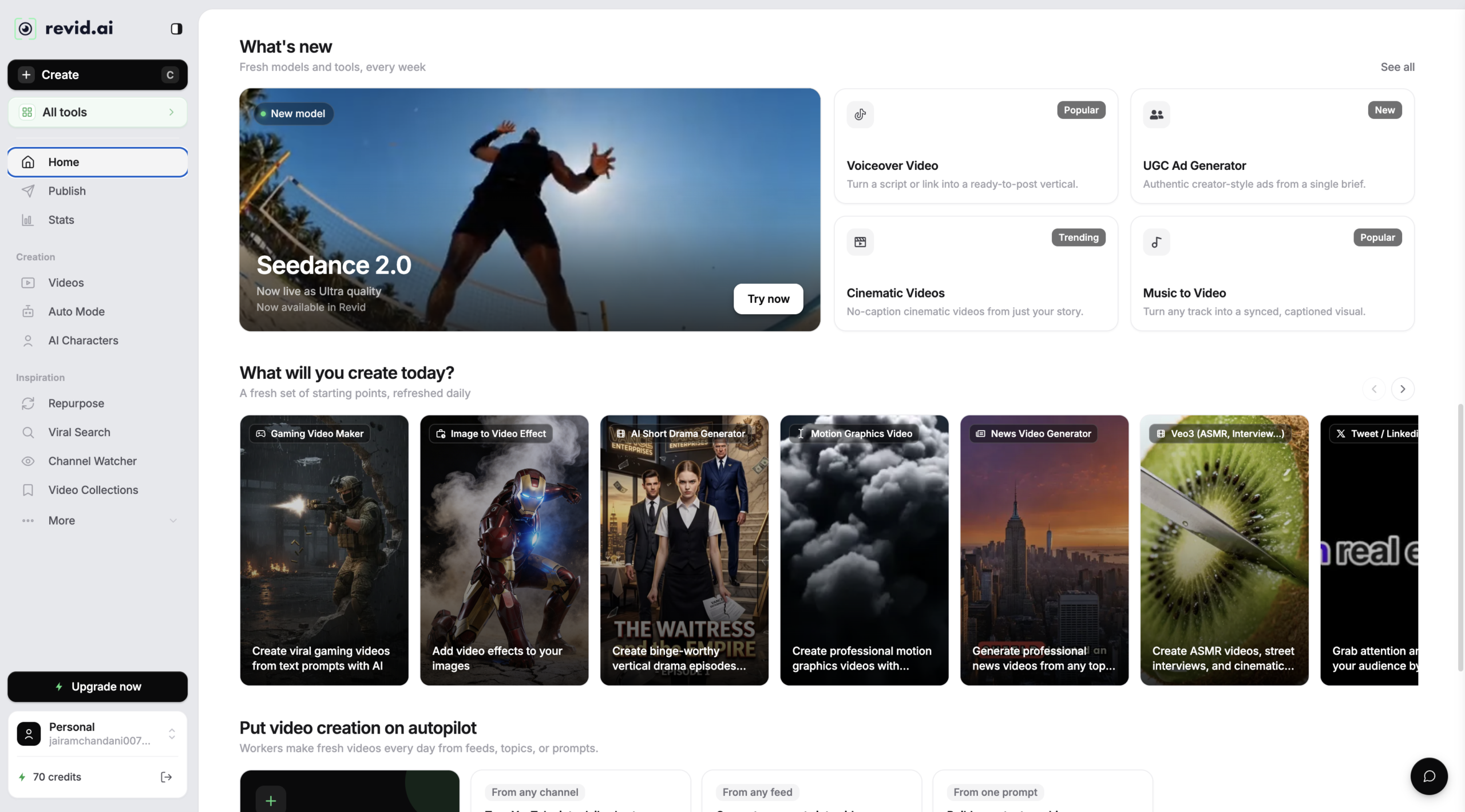Open the Motion Graphics Video thumbnail

point(864,550)
